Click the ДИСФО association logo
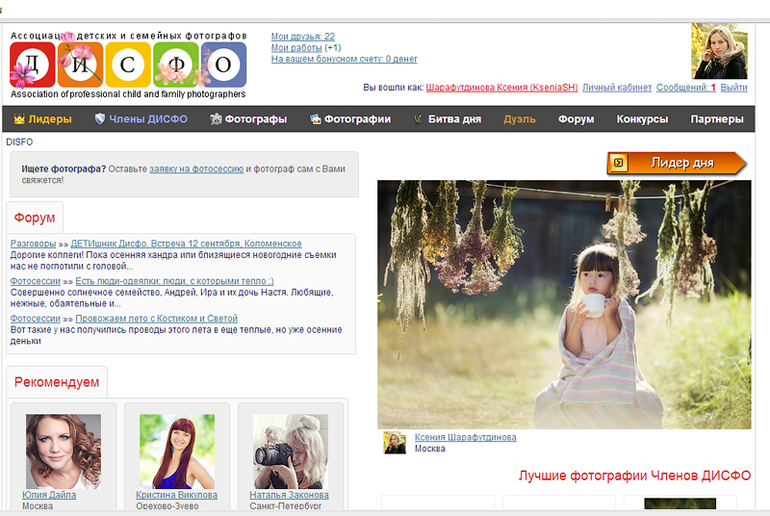The image size is (770, 516). pos(128,65)
